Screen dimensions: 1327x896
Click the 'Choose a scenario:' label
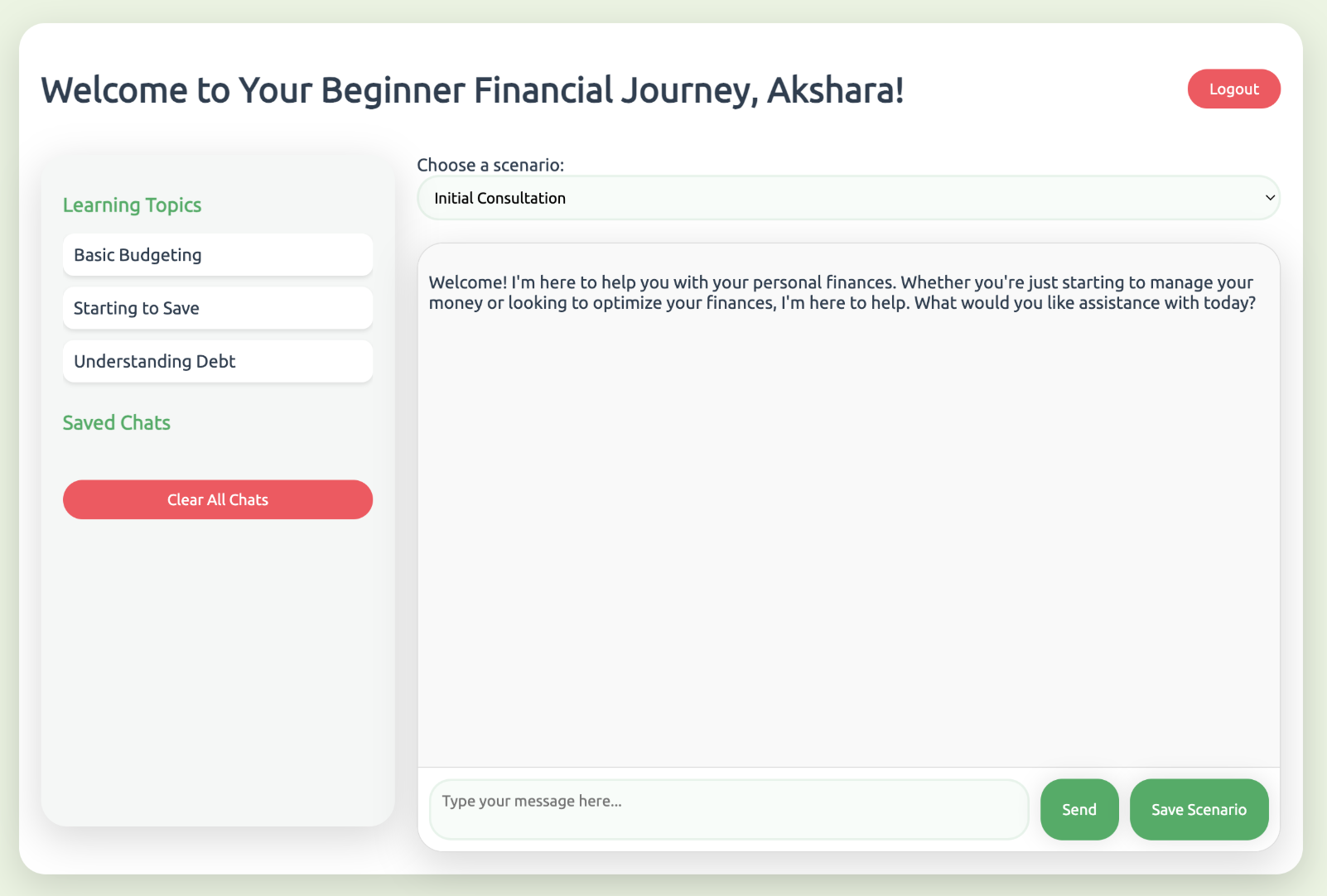click(x=490, y=165)
